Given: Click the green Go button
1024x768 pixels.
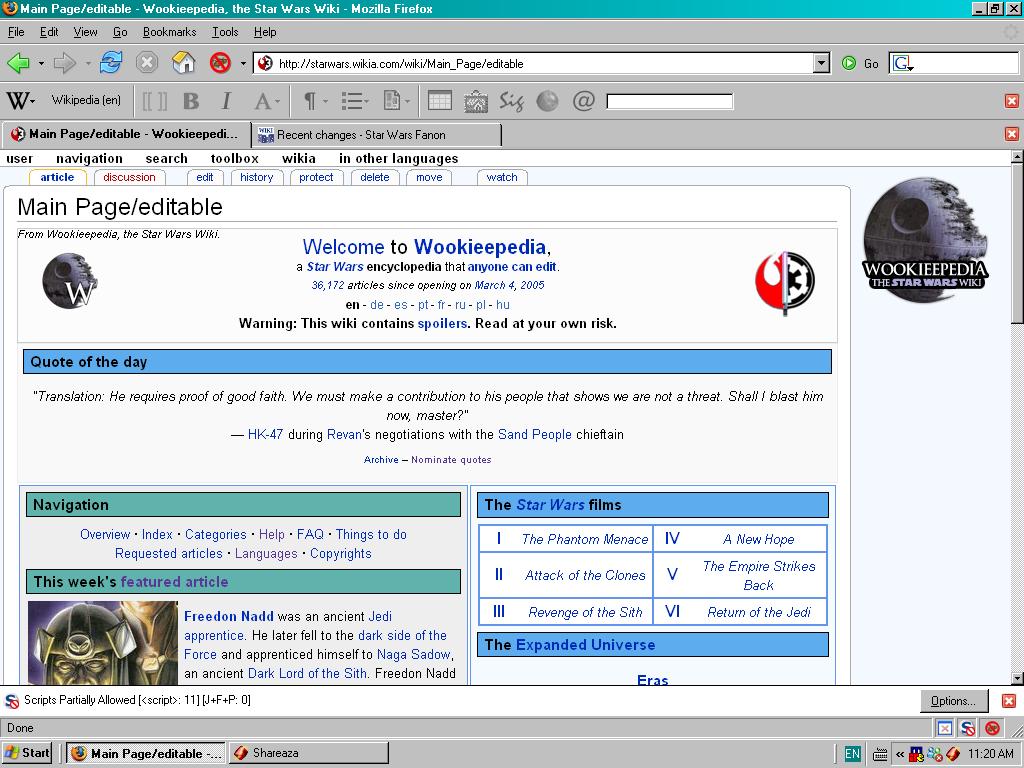Looking at the screenshot, I should coord(859,63).
